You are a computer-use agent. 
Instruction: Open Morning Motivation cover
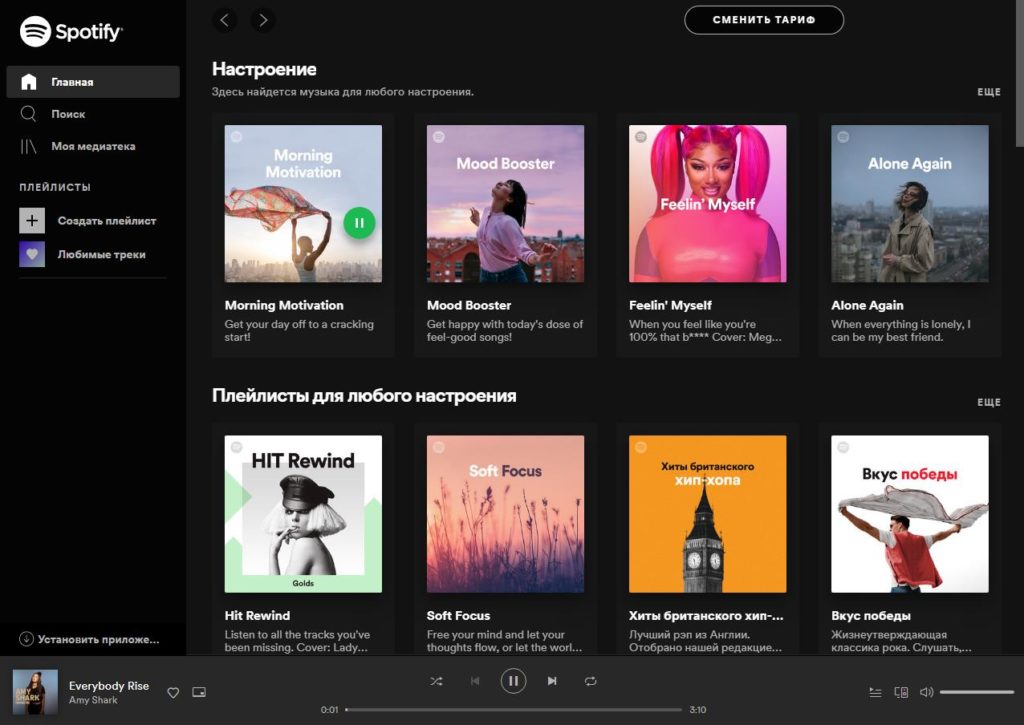click(303, 204)
